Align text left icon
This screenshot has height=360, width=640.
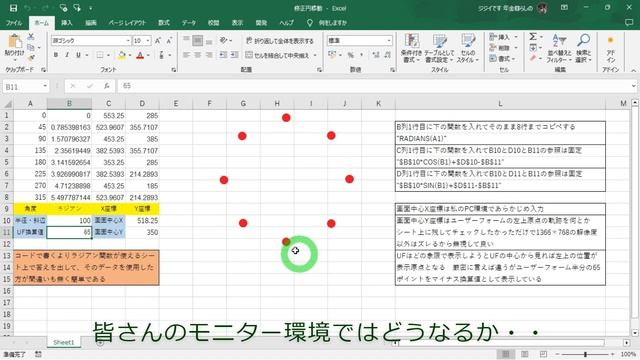point(187,55)
